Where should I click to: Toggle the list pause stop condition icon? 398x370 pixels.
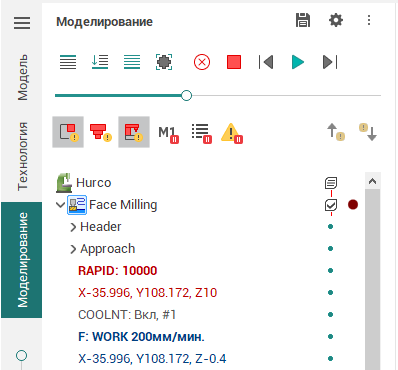click(x=201, y=133)
